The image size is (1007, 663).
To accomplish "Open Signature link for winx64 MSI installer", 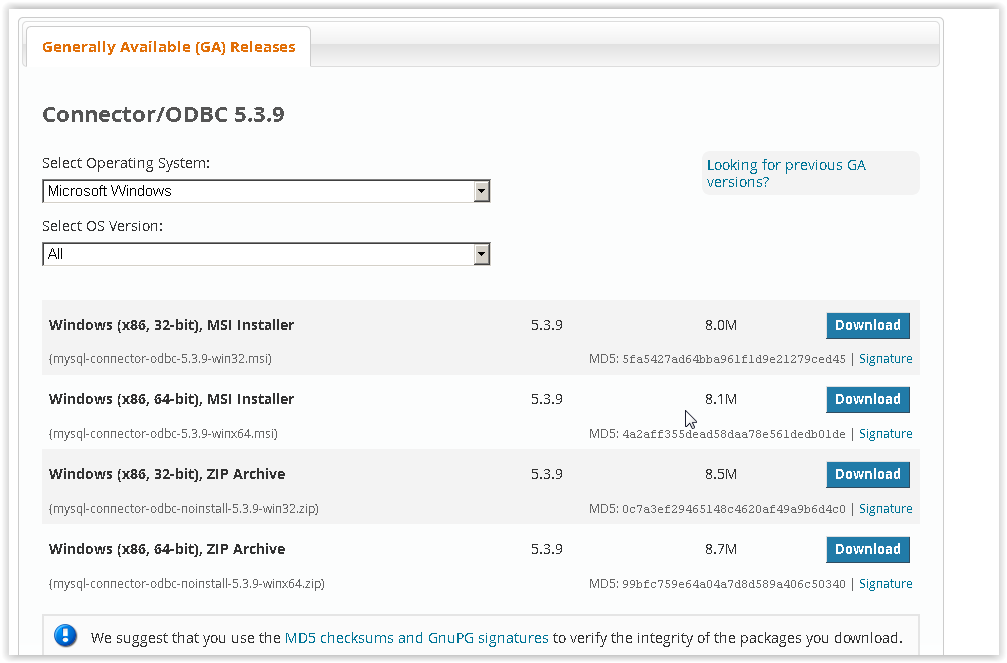I will point(885,433).
